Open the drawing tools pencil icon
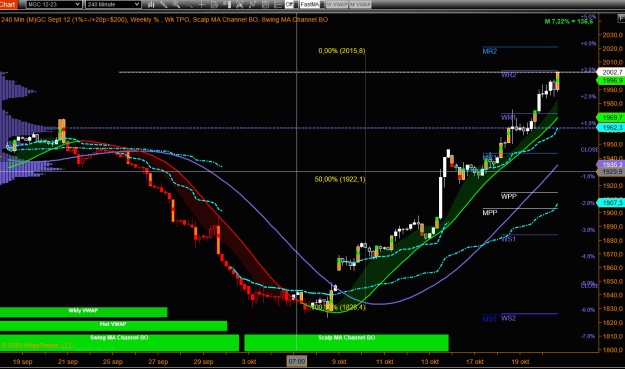Screen dimensions: 625x369 163,4
